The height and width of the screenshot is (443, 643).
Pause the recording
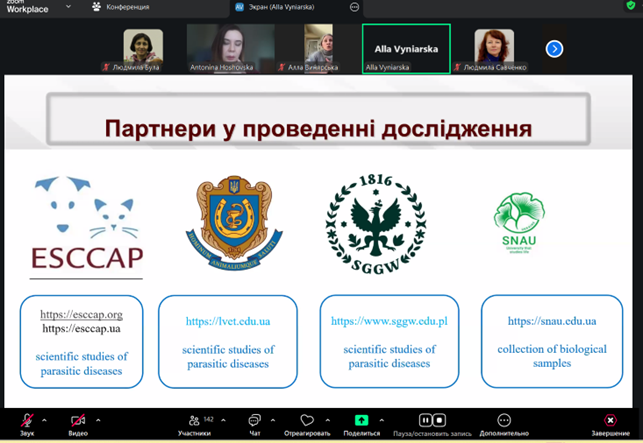(x=425, y=421)
